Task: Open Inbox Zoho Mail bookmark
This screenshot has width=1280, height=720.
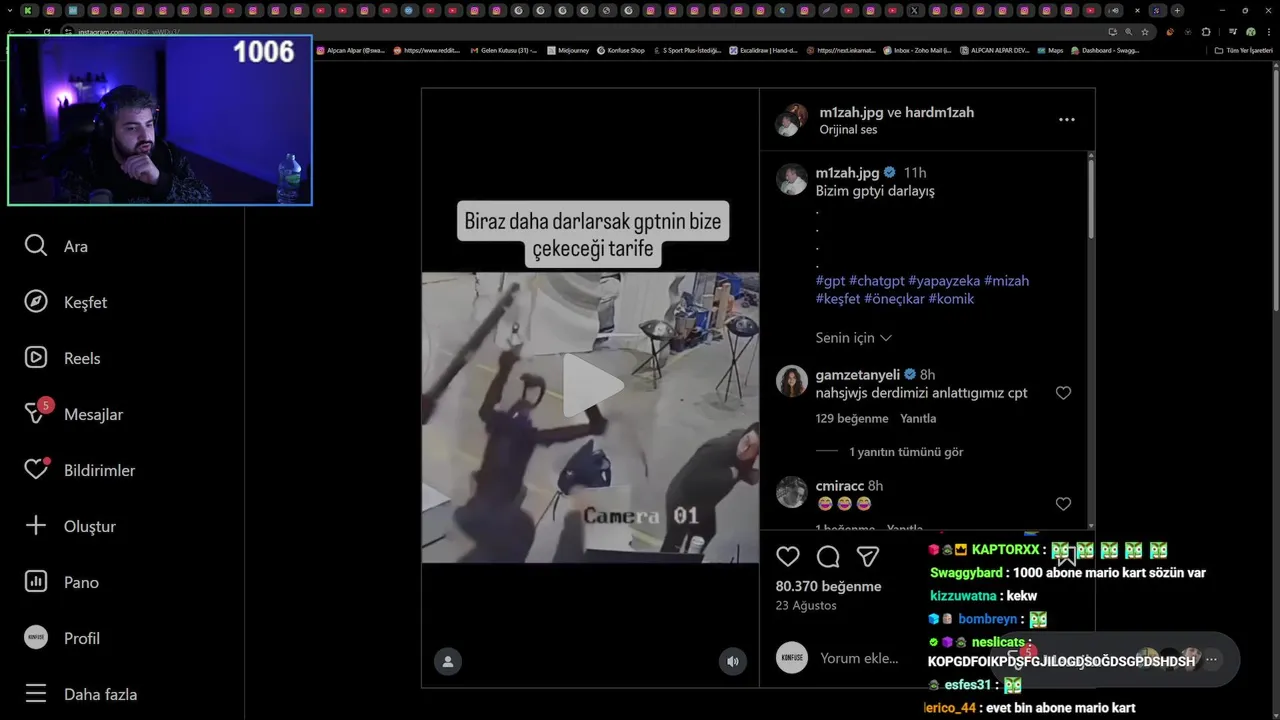Action: (x=917, y=50)
